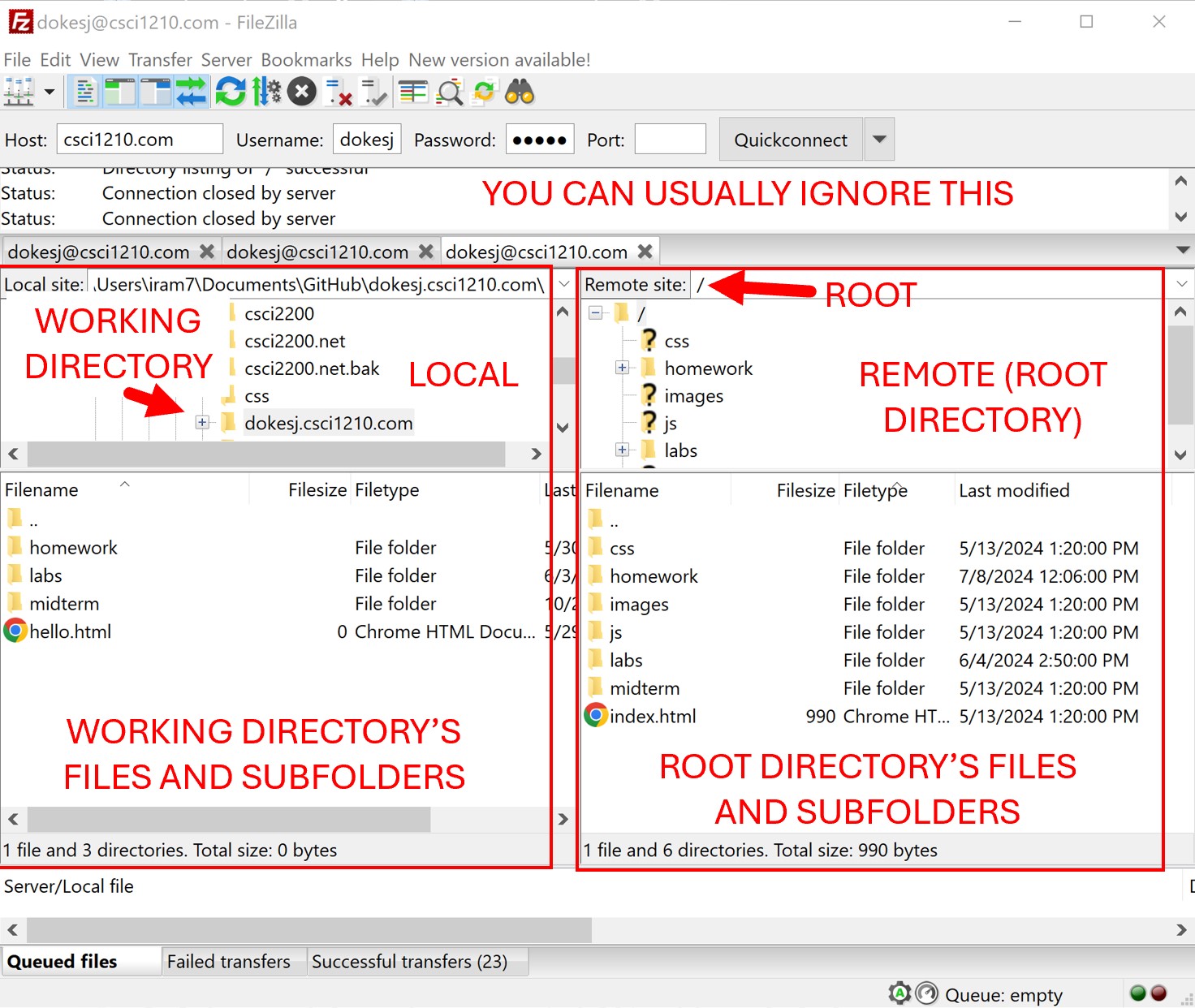Click the speed limits icon in the status bar

[926, 993]
